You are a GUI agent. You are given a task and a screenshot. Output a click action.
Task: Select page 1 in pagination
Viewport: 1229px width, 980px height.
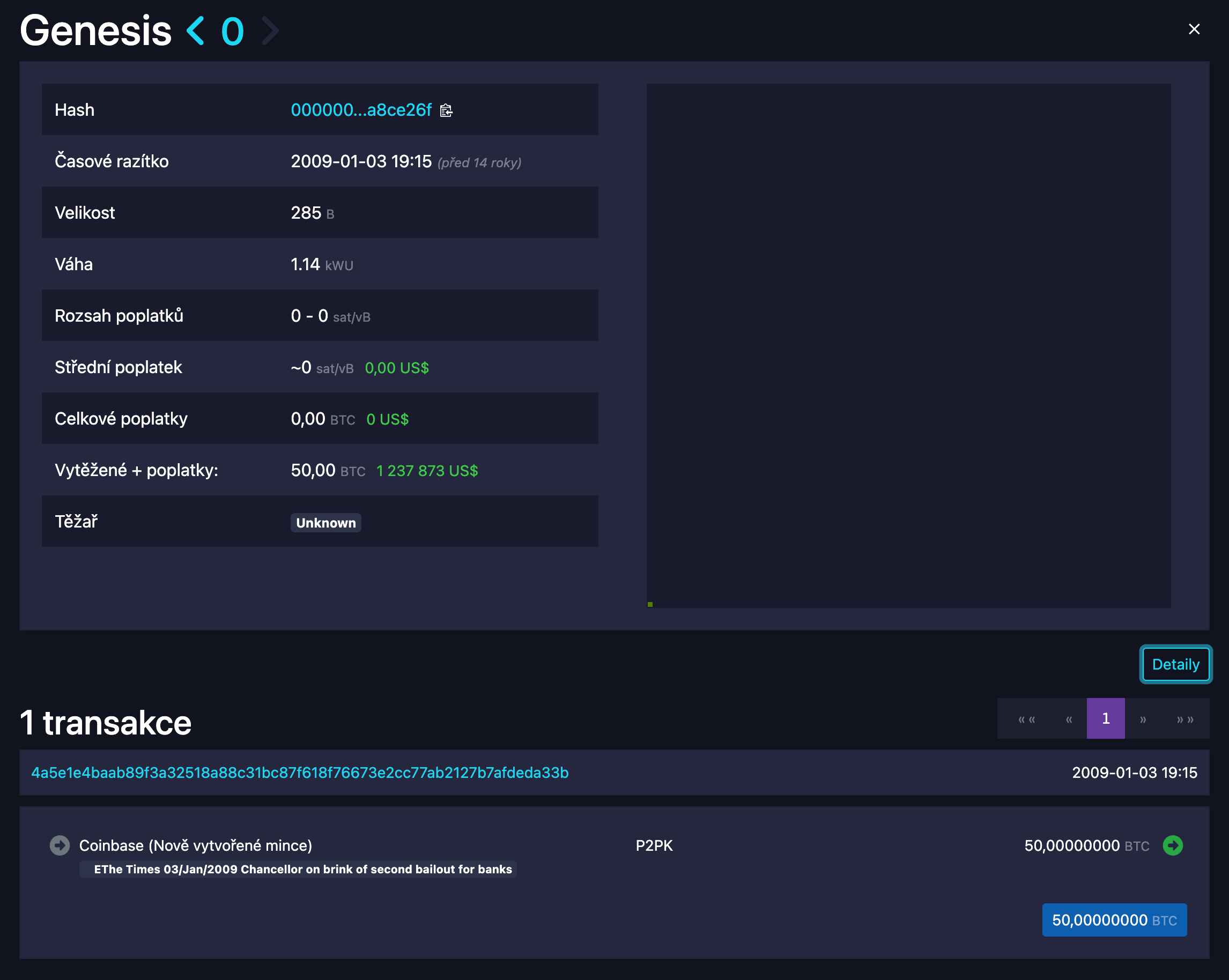pyautogui.click(x=1105, y=719)
